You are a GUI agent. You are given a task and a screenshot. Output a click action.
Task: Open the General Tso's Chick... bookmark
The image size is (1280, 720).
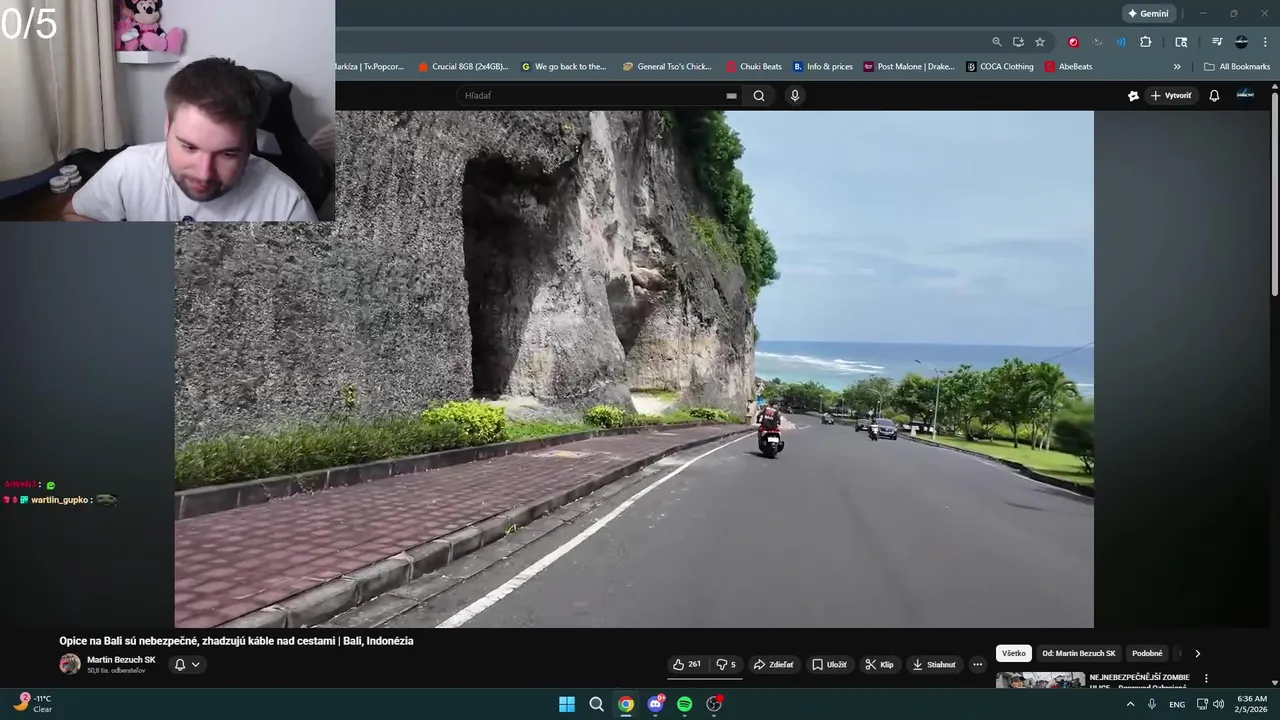click(x=667, y=67)
